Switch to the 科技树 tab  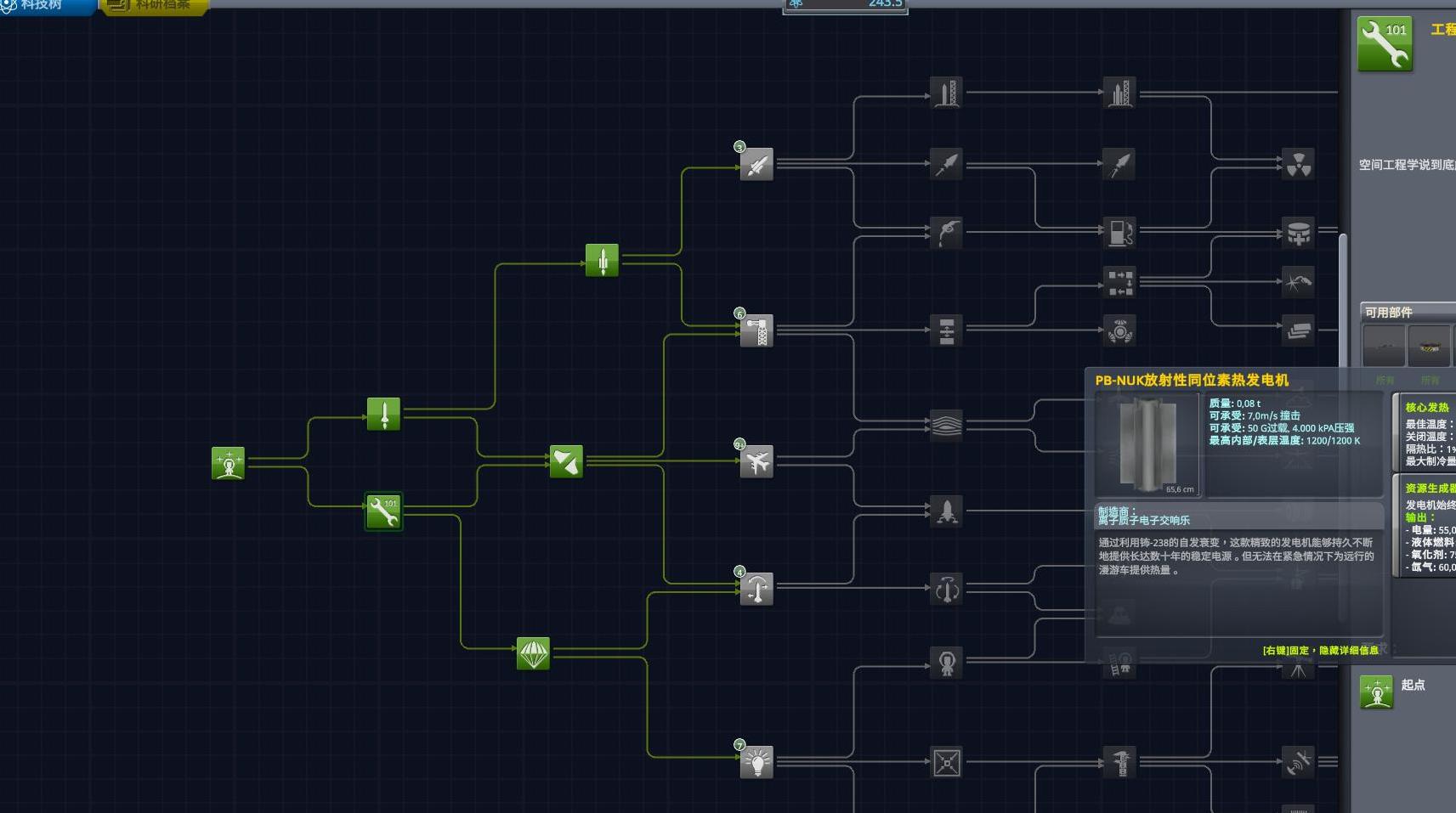[47, 5]
